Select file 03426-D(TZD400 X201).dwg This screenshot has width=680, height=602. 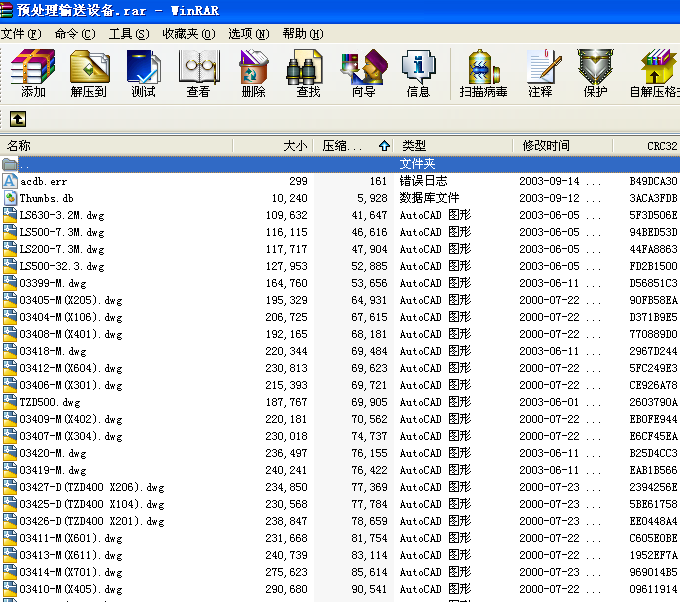[x=92, y=521]
